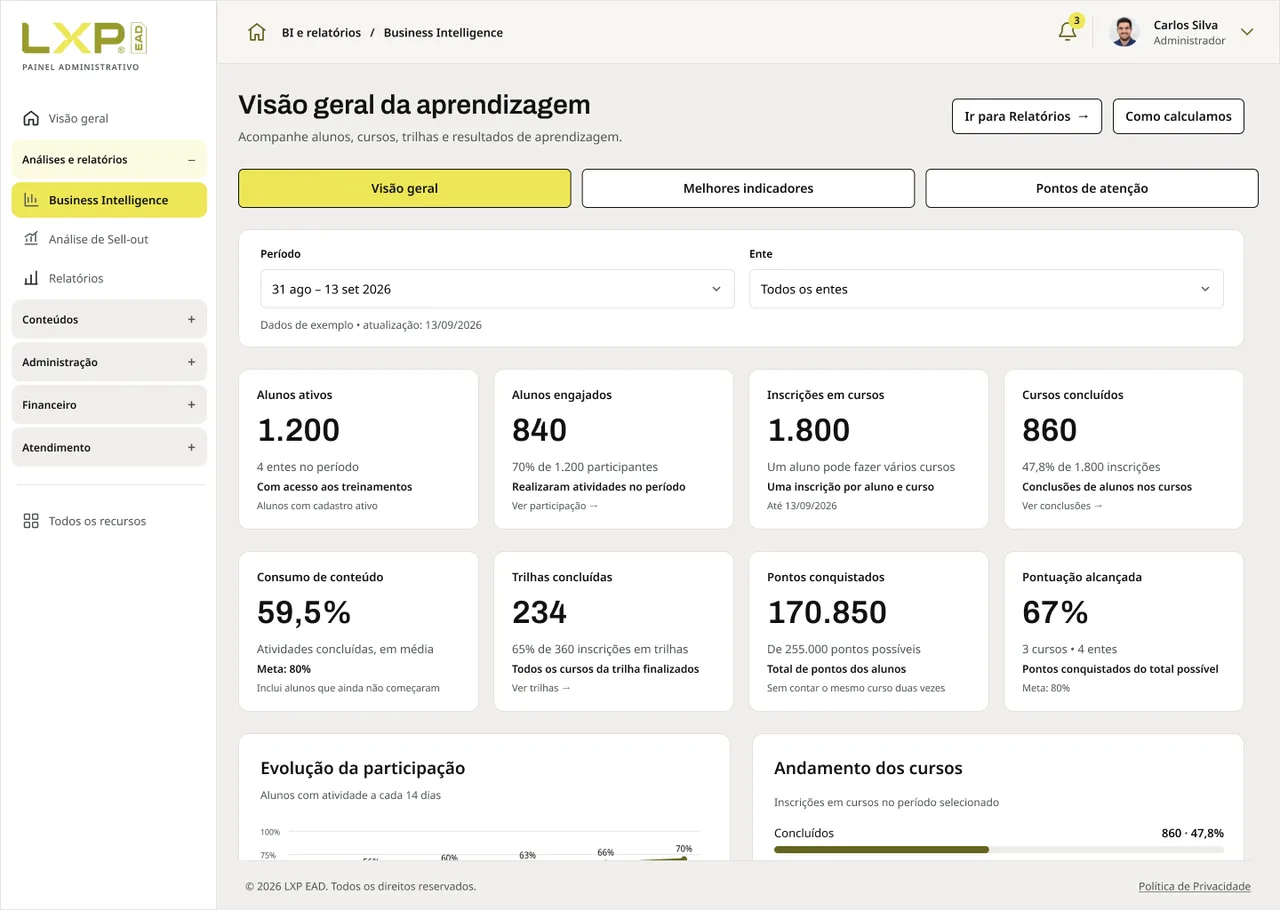Click the Como calculamos button

(1178, 116)
